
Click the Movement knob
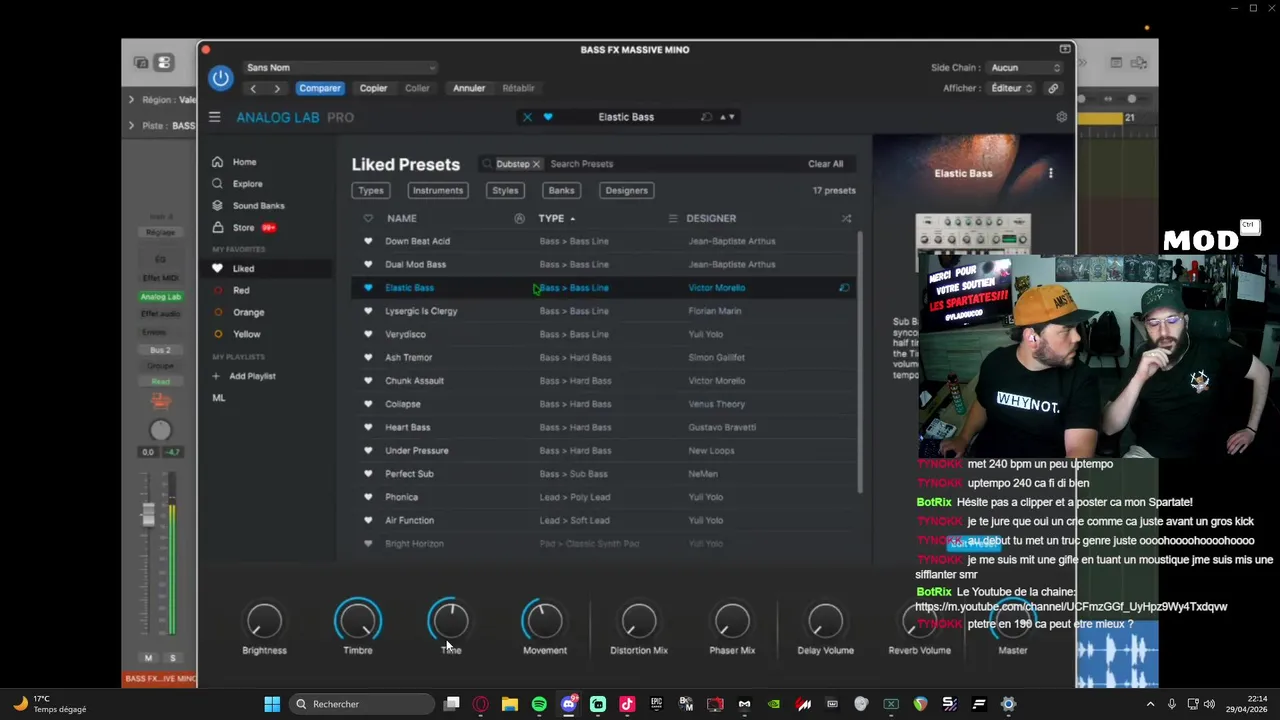click(544, 621)
